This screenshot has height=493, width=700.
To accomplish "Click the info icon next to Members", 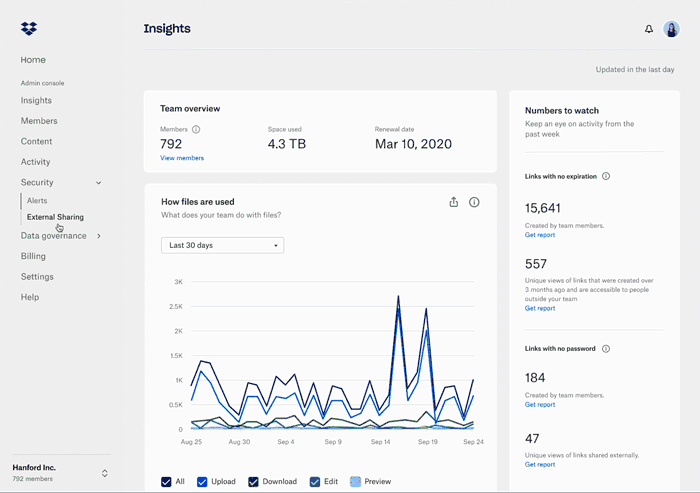I will (196, 130).
